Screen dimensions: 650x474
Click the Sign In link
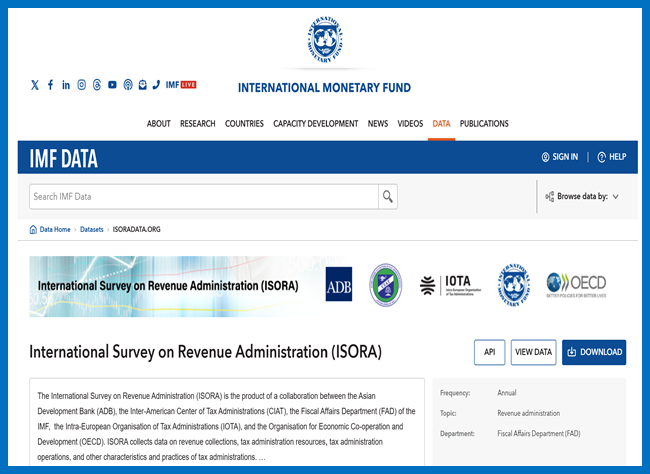tap(559, 157)
